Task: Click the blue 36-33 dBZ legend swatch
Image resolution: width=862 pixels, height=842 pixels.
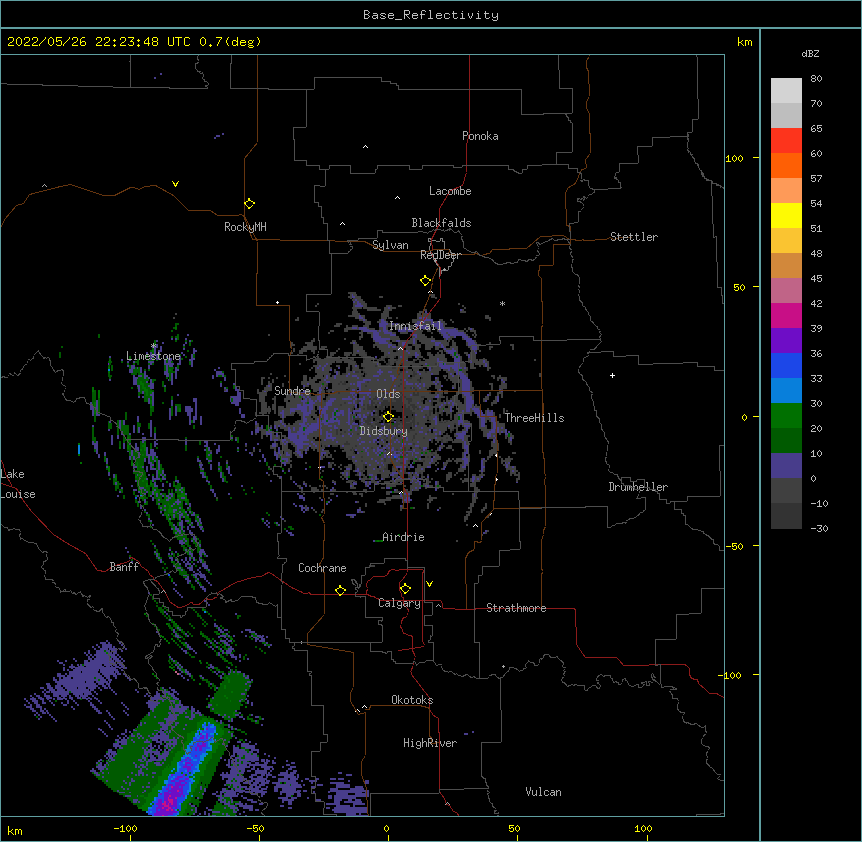Action: pos(786,365)
